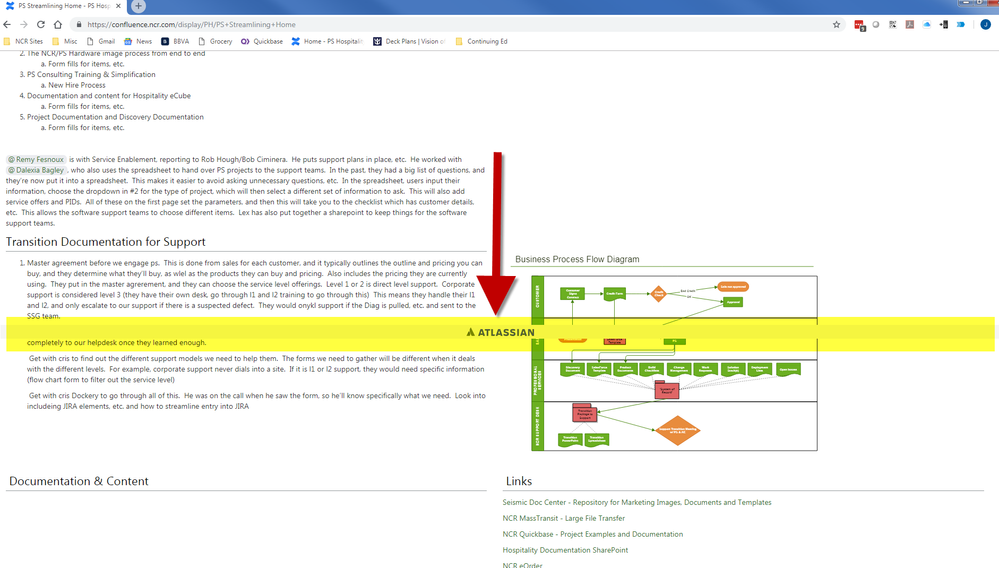
Task: Click the iCloud cloud extension icon
Action: coord(927,24)
